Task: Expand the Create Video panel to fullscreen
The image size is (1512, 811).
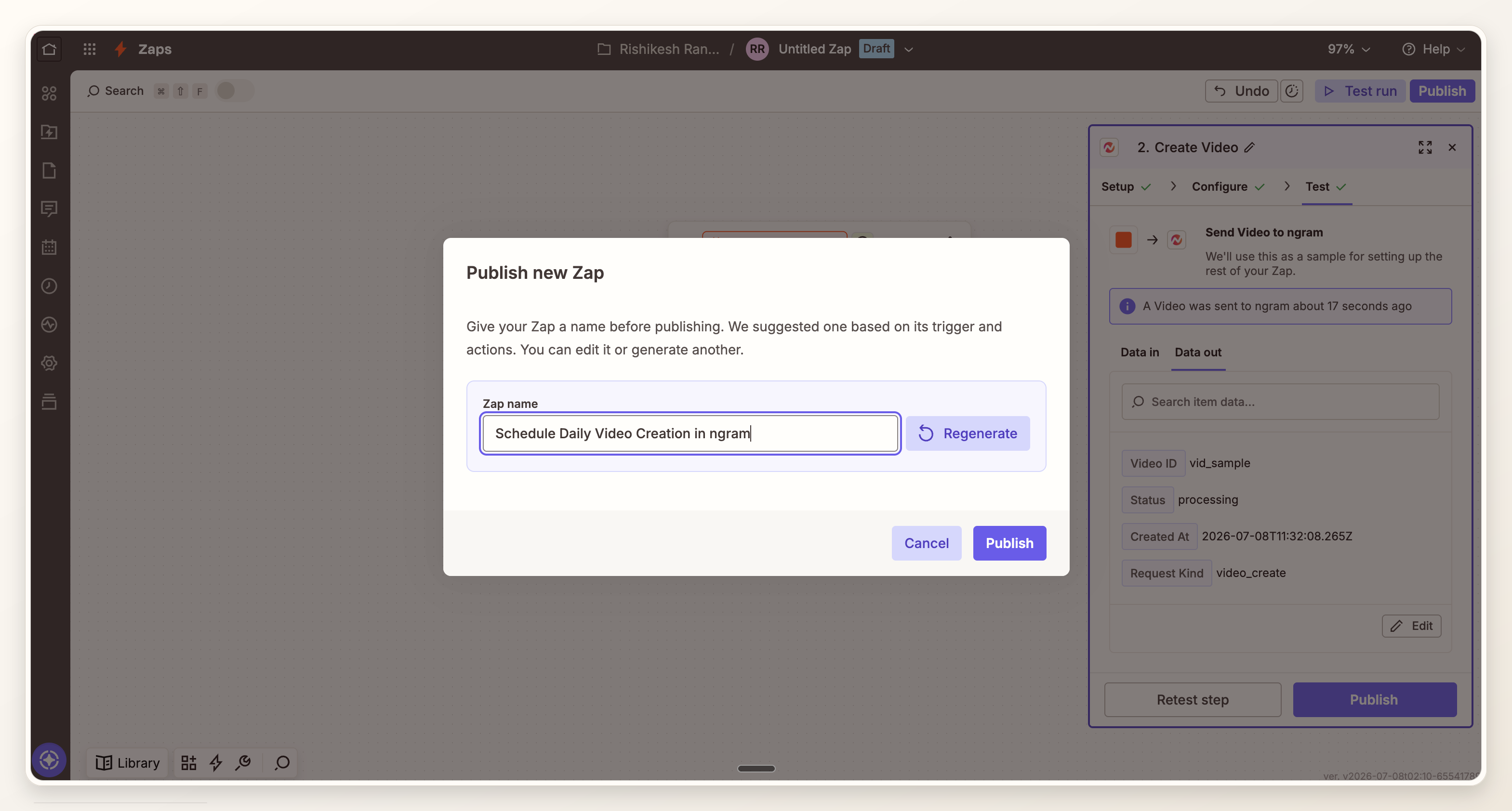Action: 1424,147
